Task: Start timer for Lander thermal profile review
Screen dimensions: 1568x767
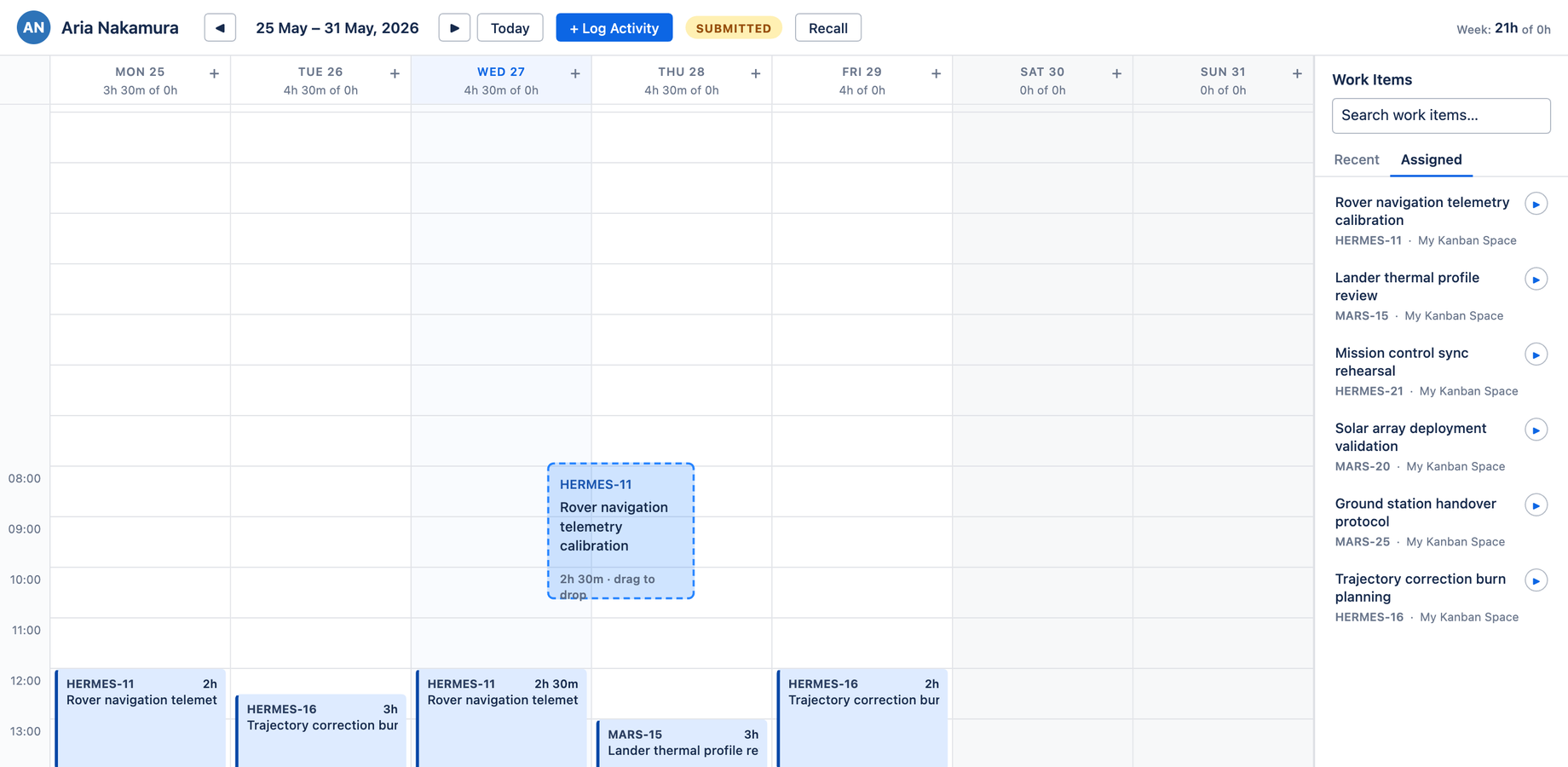Action: pos(1536,279)
